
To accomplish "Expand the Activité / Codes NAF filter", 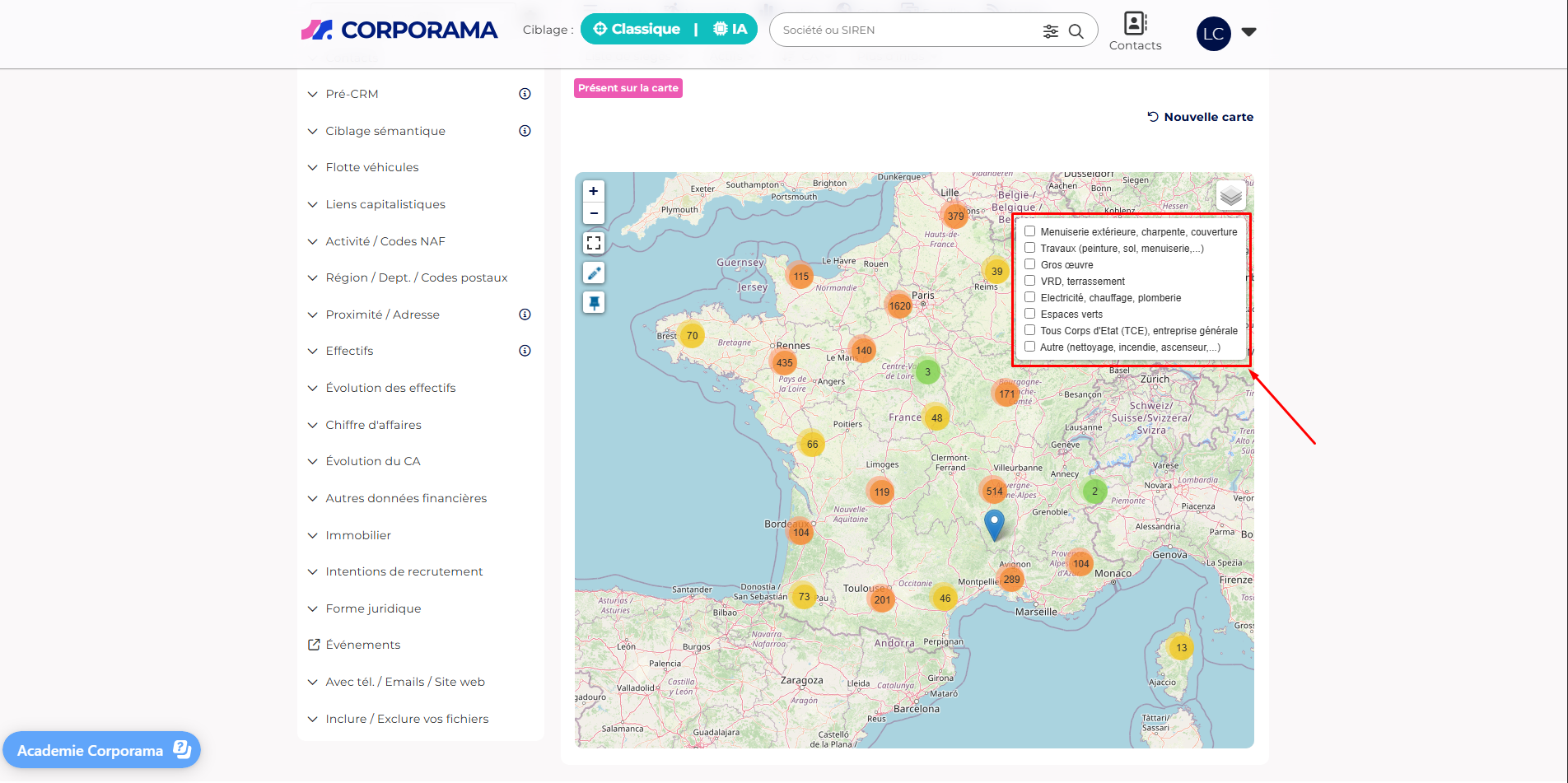I will coord(385,241).
